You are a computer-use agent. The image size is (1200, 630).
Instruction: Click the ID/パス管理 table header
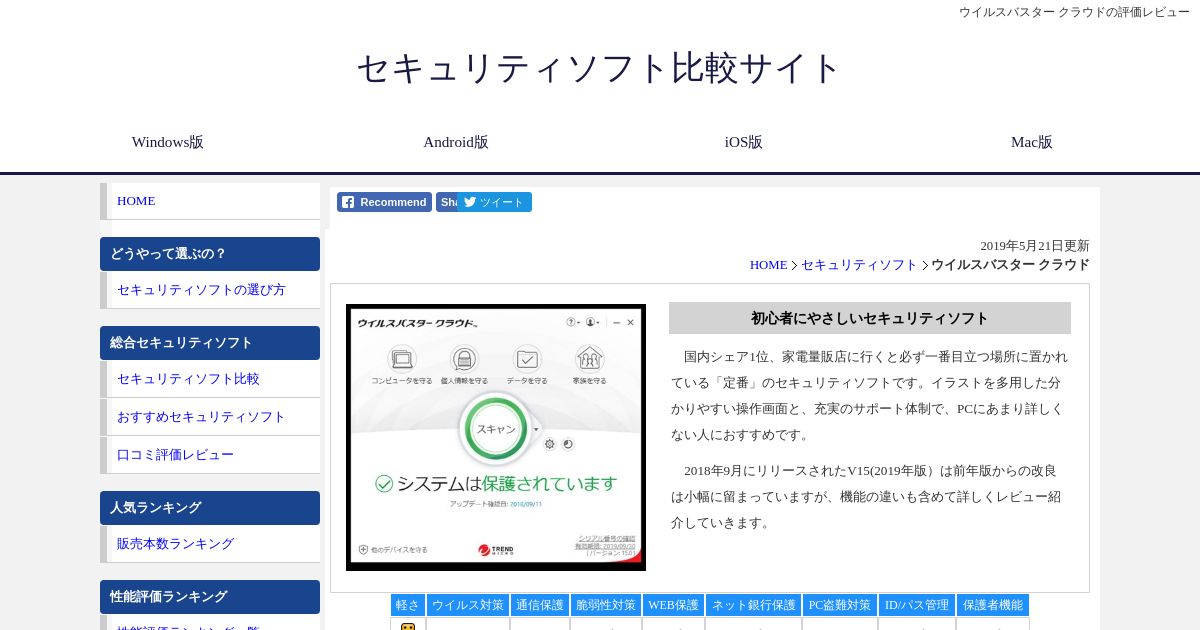pos(917,605)
